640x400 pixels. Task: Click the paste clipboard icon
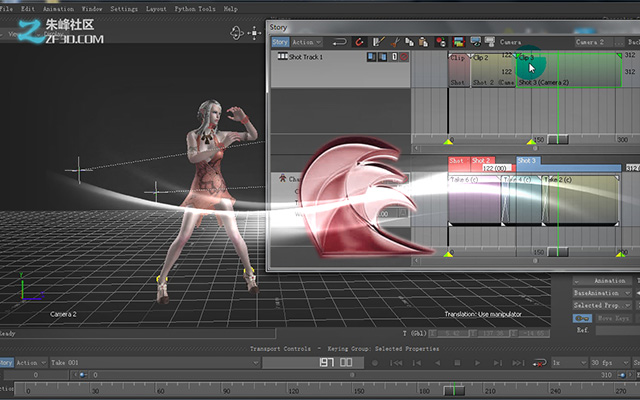423,42
